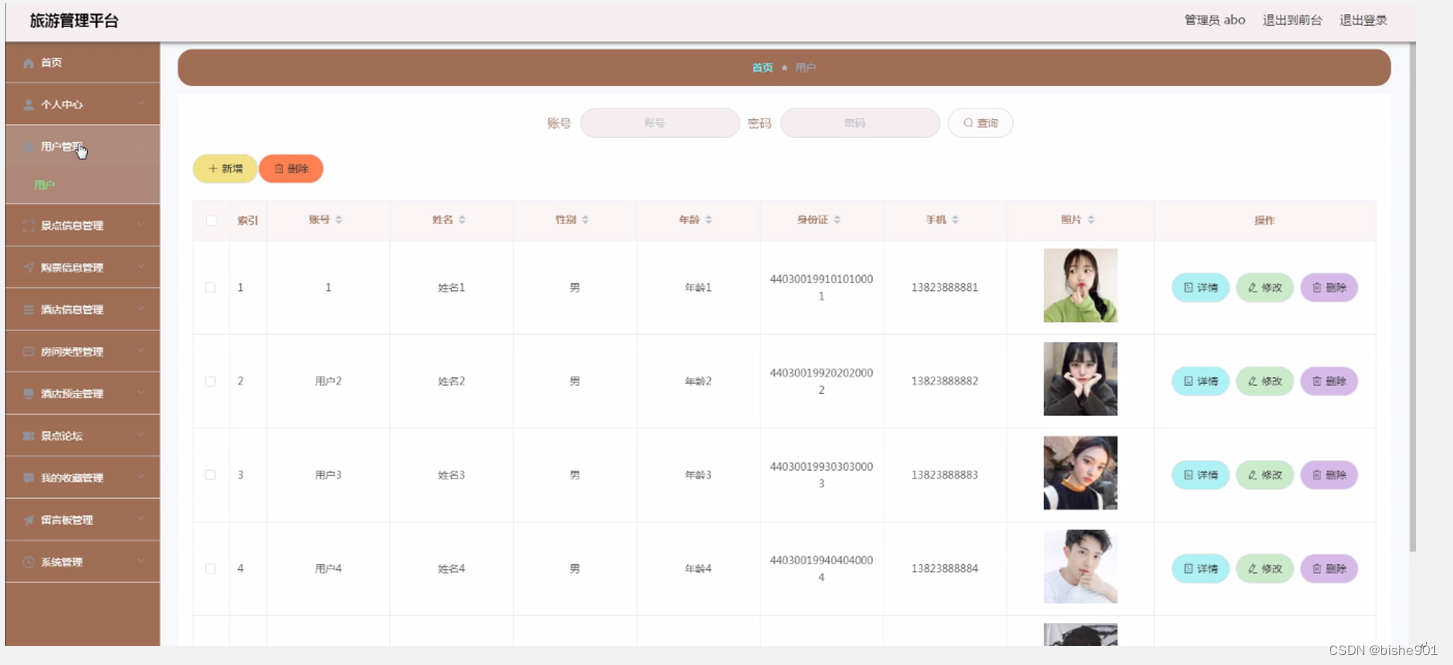This screenshot has width=1453, height=665.
Task: Check the checkbox for row 1
Action: (x=211, y=287)
